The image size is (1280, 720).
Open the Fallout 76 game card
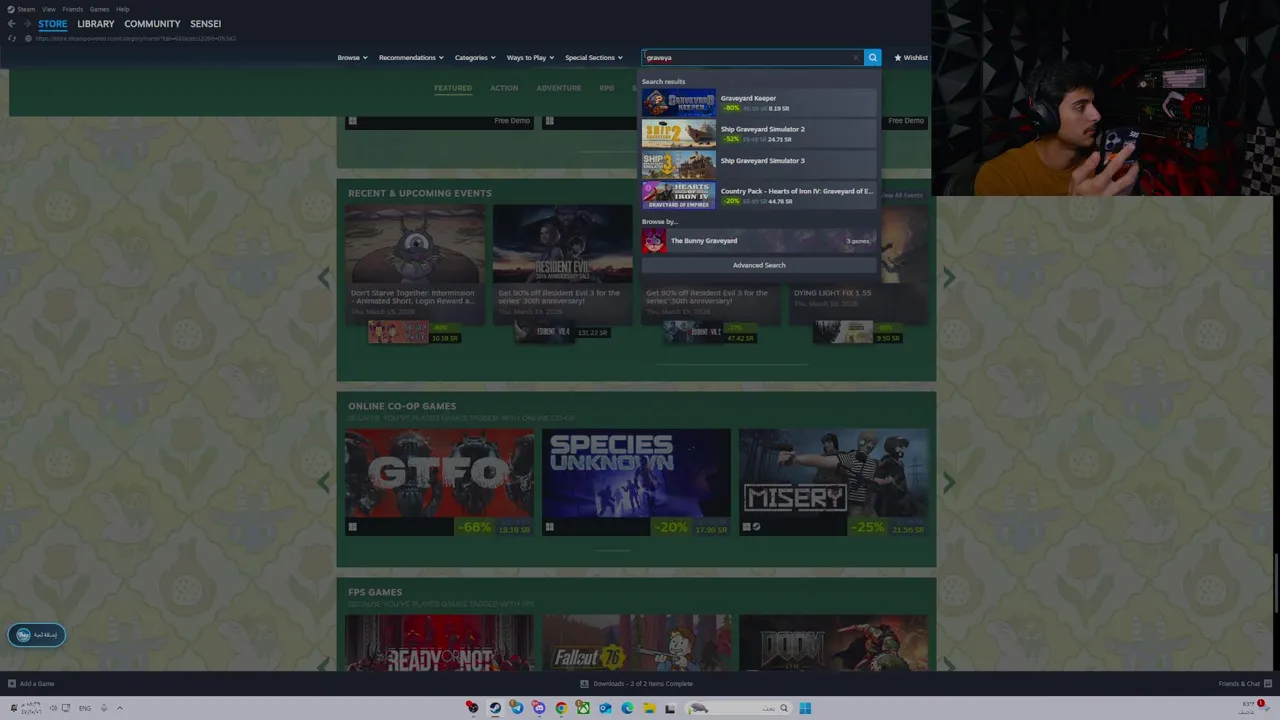coord(636,643)
